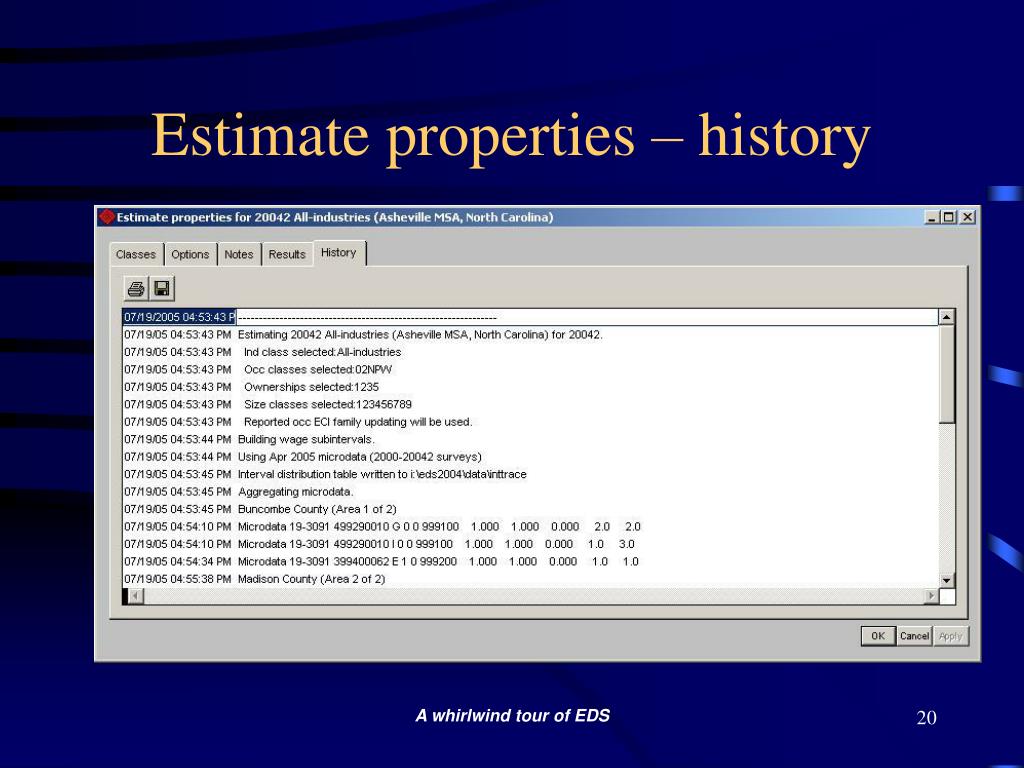
Task: Click the horizontal scrollbar right arrow
Action: point(932,596)
